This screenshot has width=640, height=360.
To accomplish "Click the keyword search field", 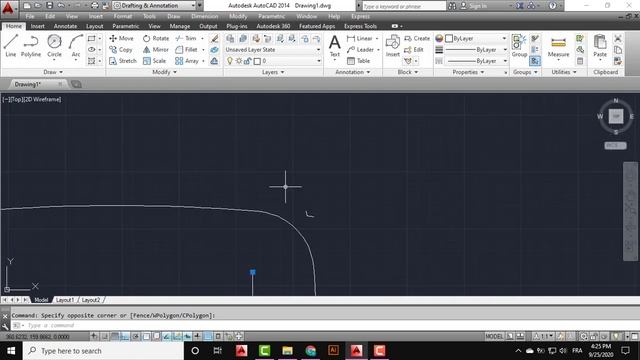I will [x=403, y=6].
